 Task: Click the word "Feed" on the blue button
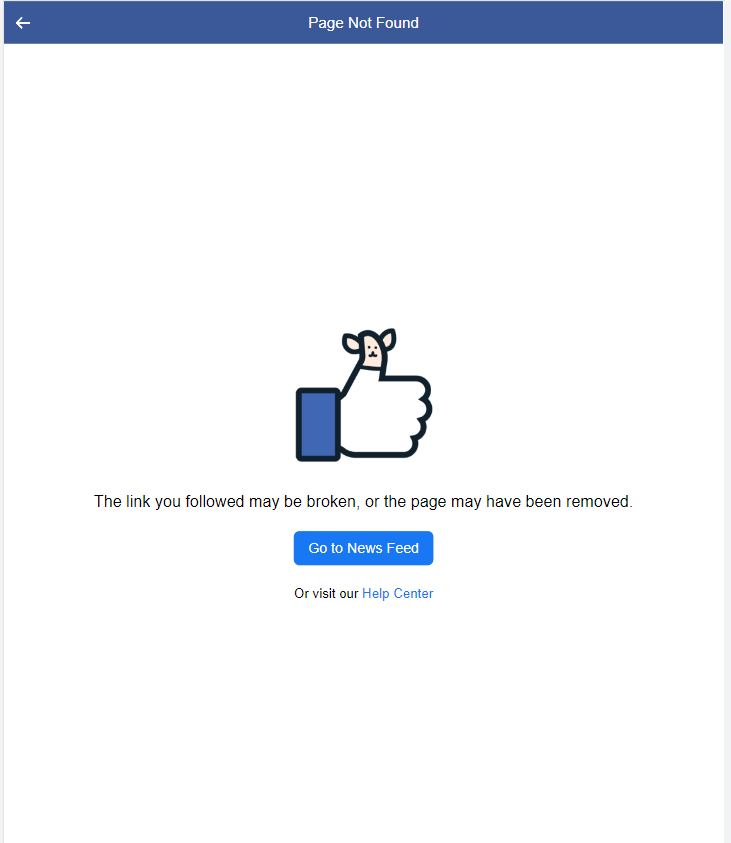tap(403, 548)
